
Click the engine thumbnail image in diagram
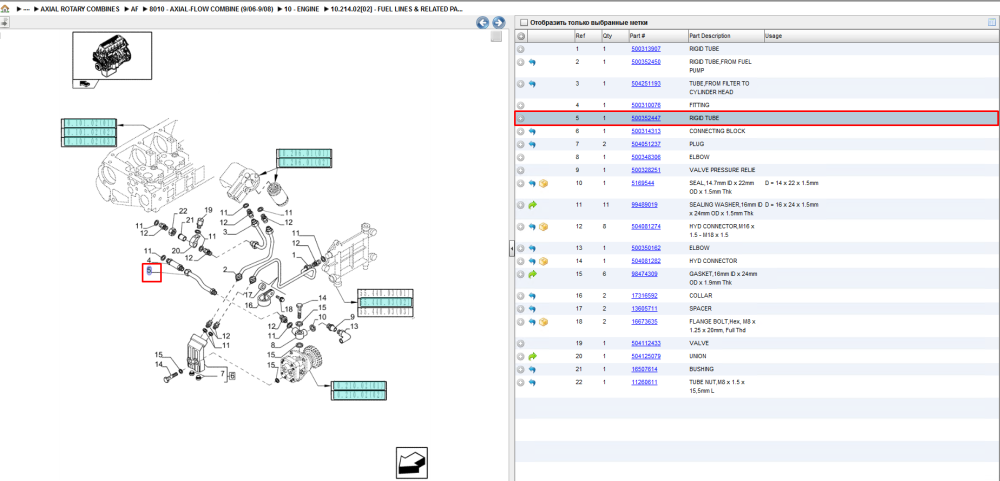pos(112,56)
